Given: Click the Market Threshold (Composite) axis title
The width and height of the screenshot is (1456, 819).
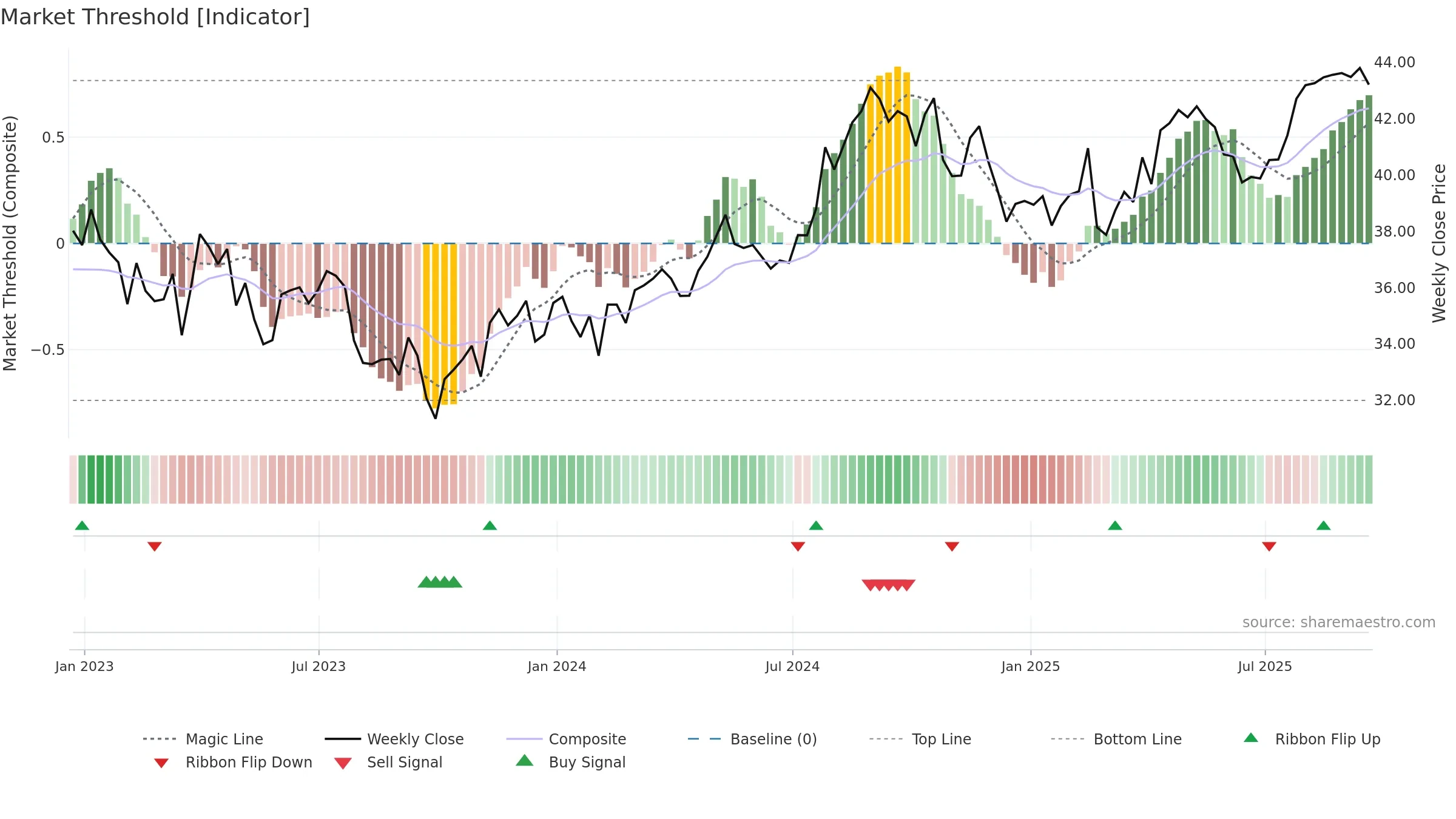Looking at the screenshot, I should [x=10, y=243].
